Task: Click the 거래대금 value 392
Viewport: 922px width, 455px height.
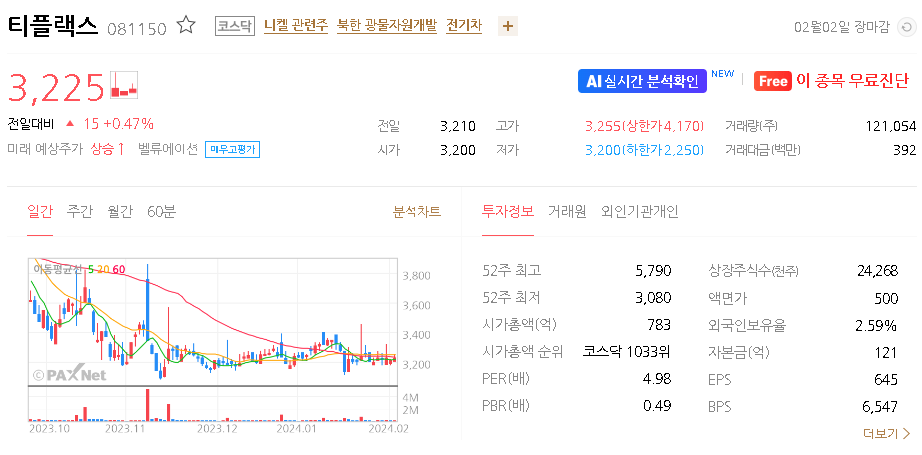Action: 904,150
